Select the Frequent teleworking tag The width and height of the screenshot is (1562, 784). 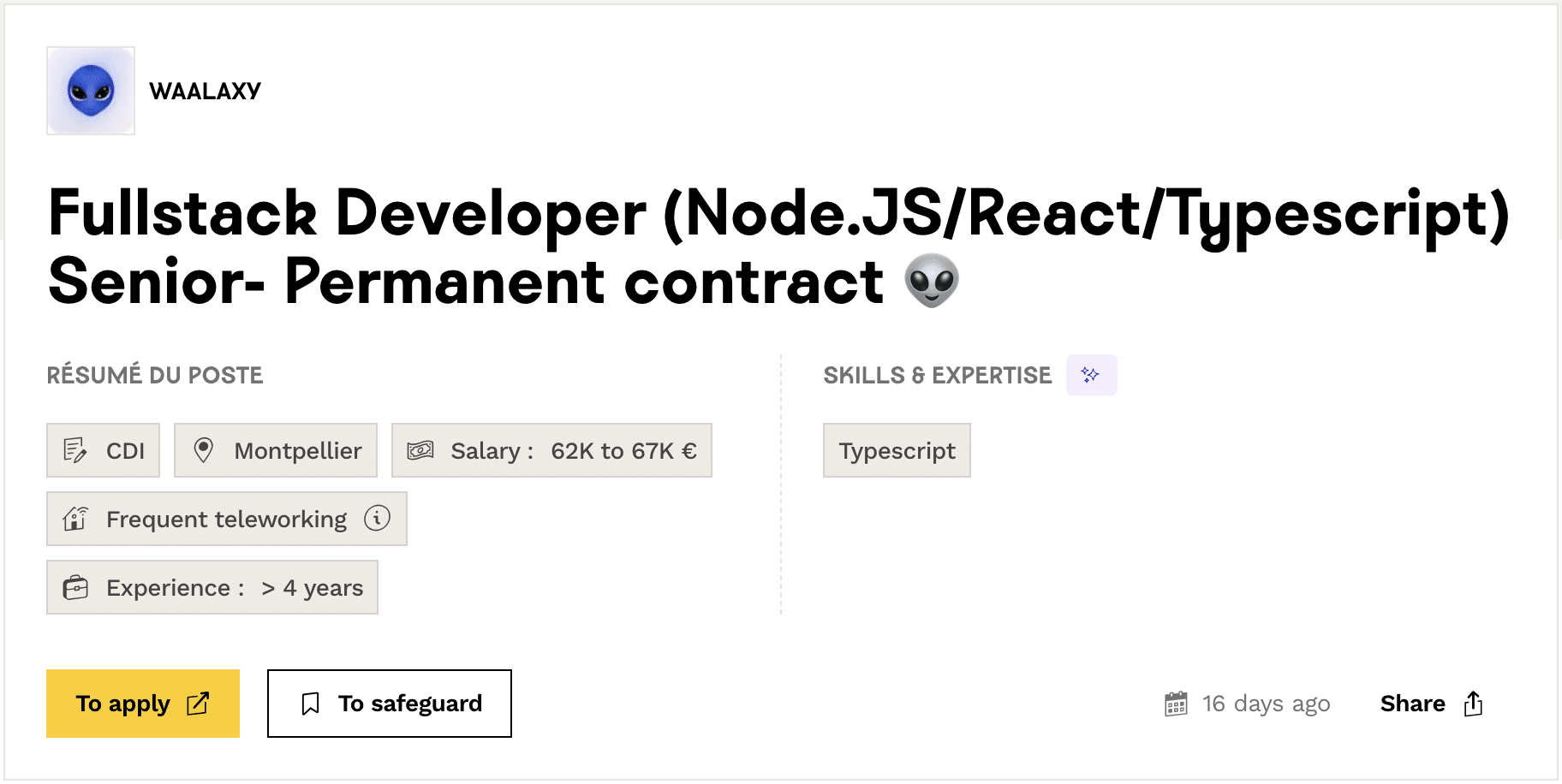tap(226, 519)
